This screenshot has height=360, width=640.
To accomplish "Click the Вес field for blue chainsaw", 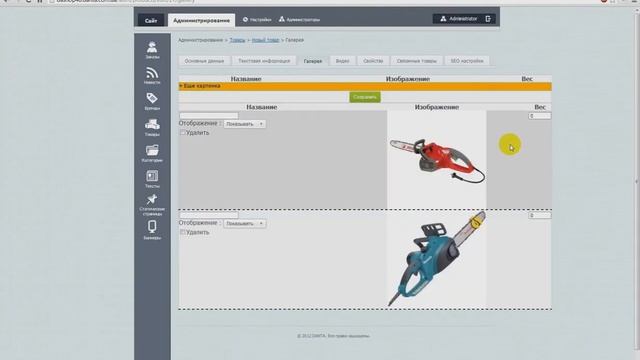I will 540,215.
